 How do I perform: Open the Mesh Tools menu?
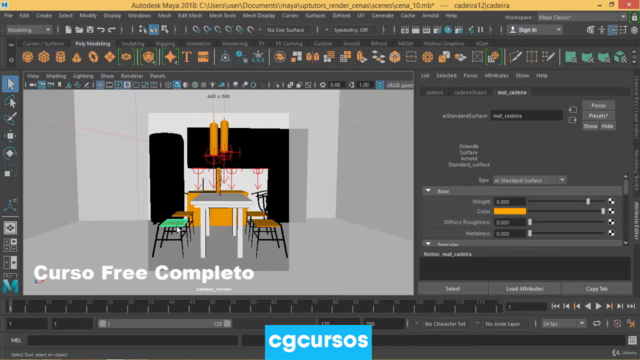point(222,16)
